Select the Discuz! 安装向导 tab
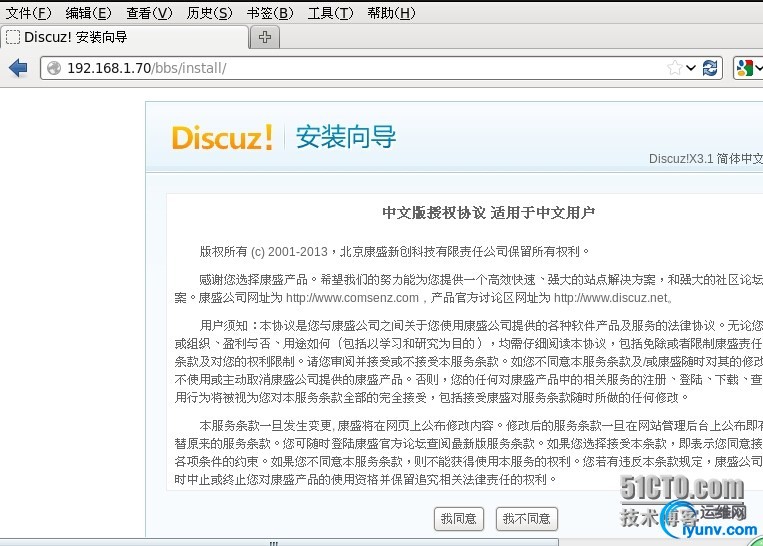 tap(125, 37)
